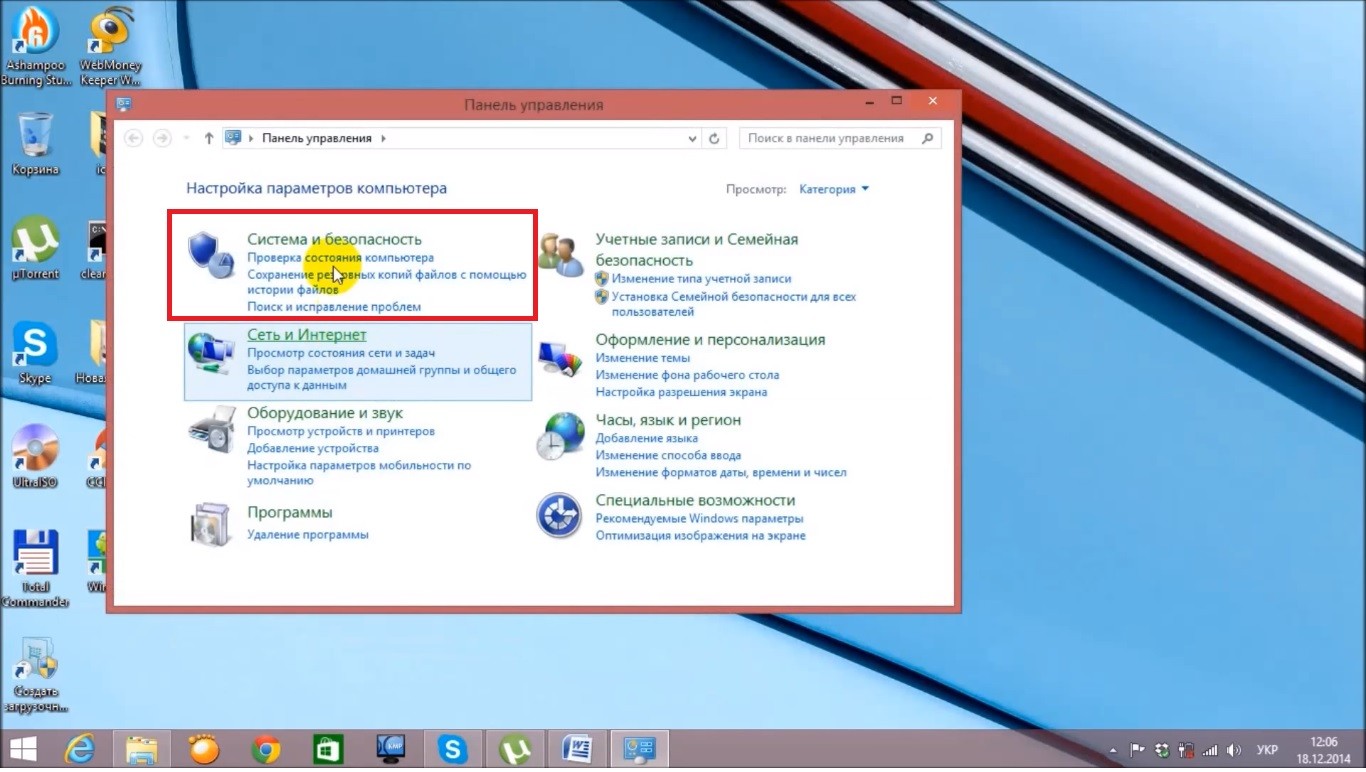Screen dimensions: 1366x772
Task: Refresh the Control Panel address bar
Action: [x=714, y=139]
